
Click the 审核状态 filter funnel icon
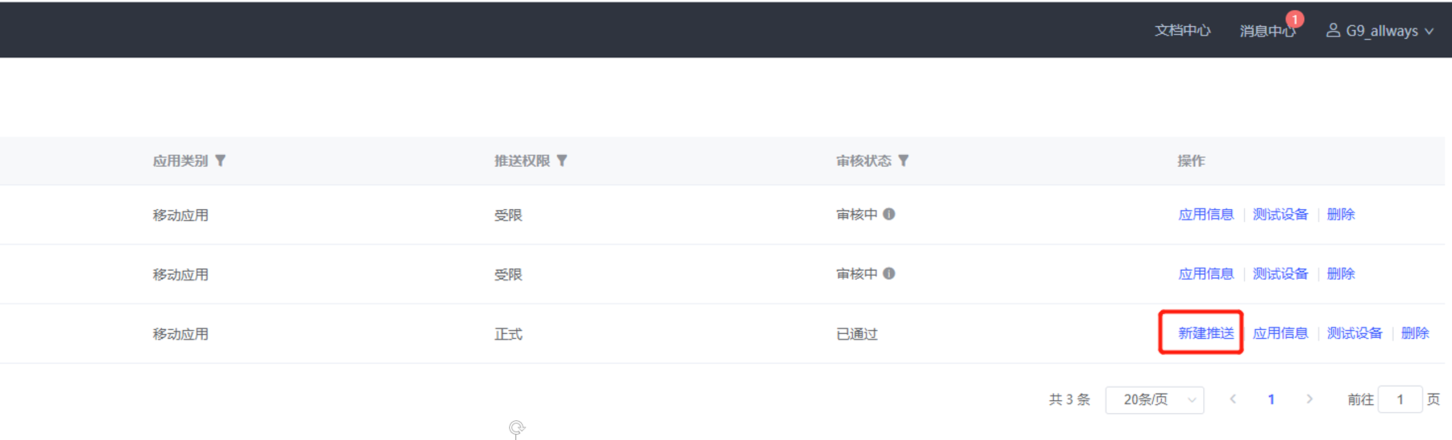pyautogui.click(x=903, y=161)
